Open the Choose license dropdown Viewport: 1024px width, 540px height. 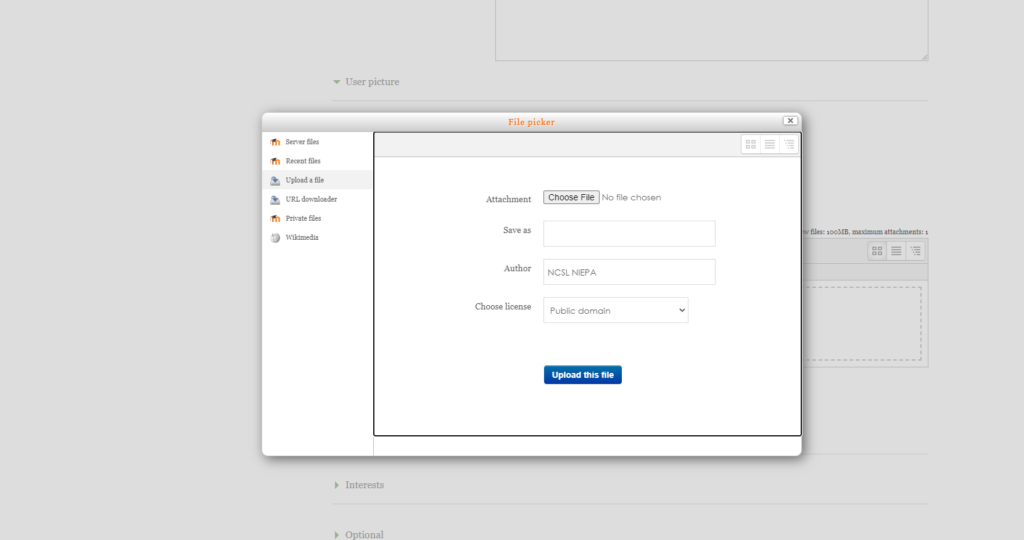[616, 310]
